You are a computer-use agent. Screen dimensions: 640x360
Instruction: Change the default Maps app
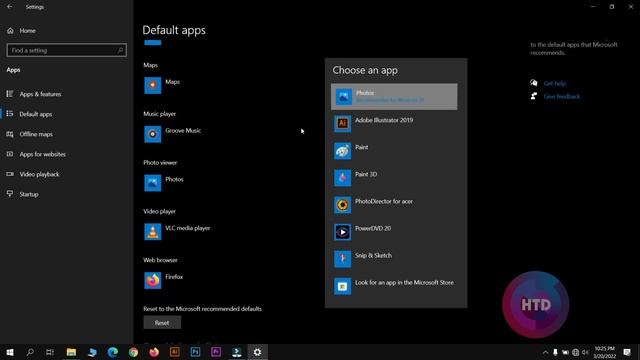[162, 86]
